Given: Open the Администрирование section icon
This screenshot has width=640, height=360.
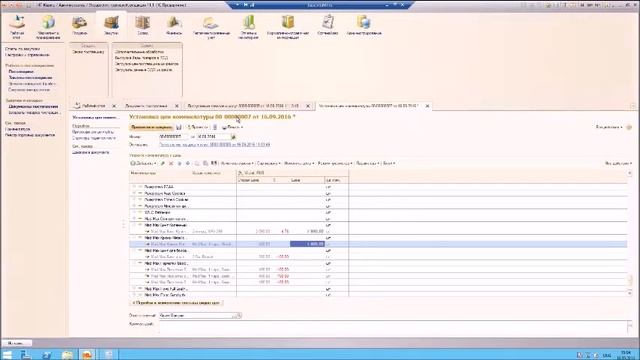Looking at the screenshot, I should tap(364, 25).
